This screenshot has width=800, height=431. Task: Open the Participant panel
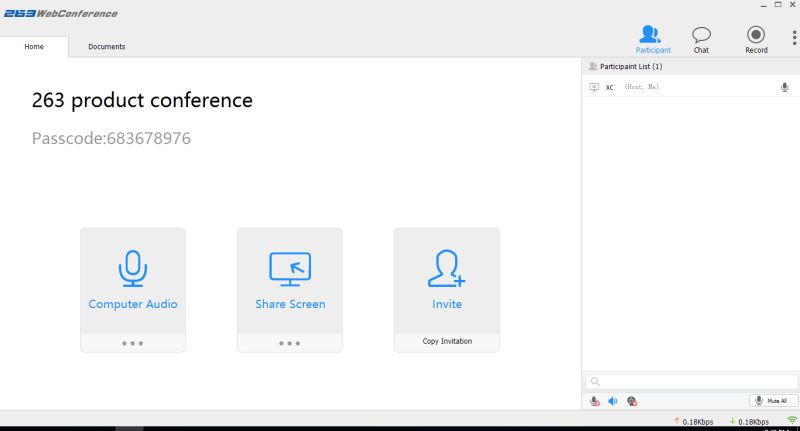click(652, 39)
